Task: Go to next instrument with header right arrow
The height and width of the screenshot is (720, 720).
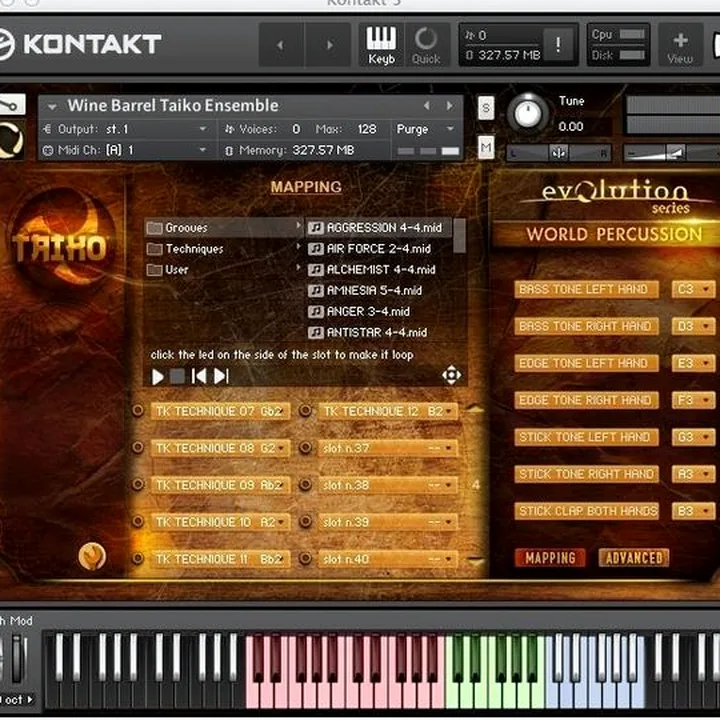Action: click(x=329, y=45)
